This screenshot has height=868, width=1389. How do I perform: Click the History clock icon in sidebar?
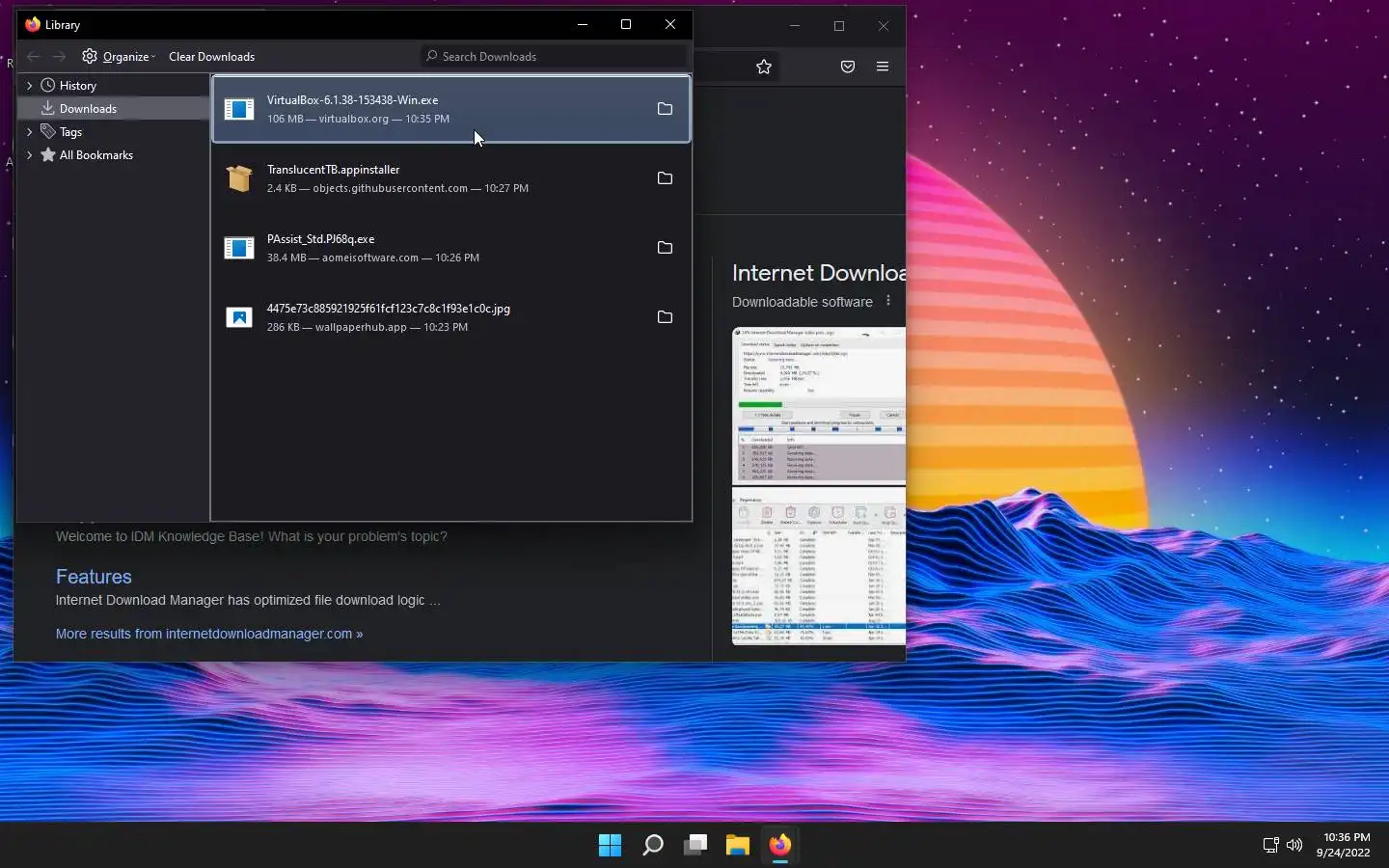coord(47,85)
